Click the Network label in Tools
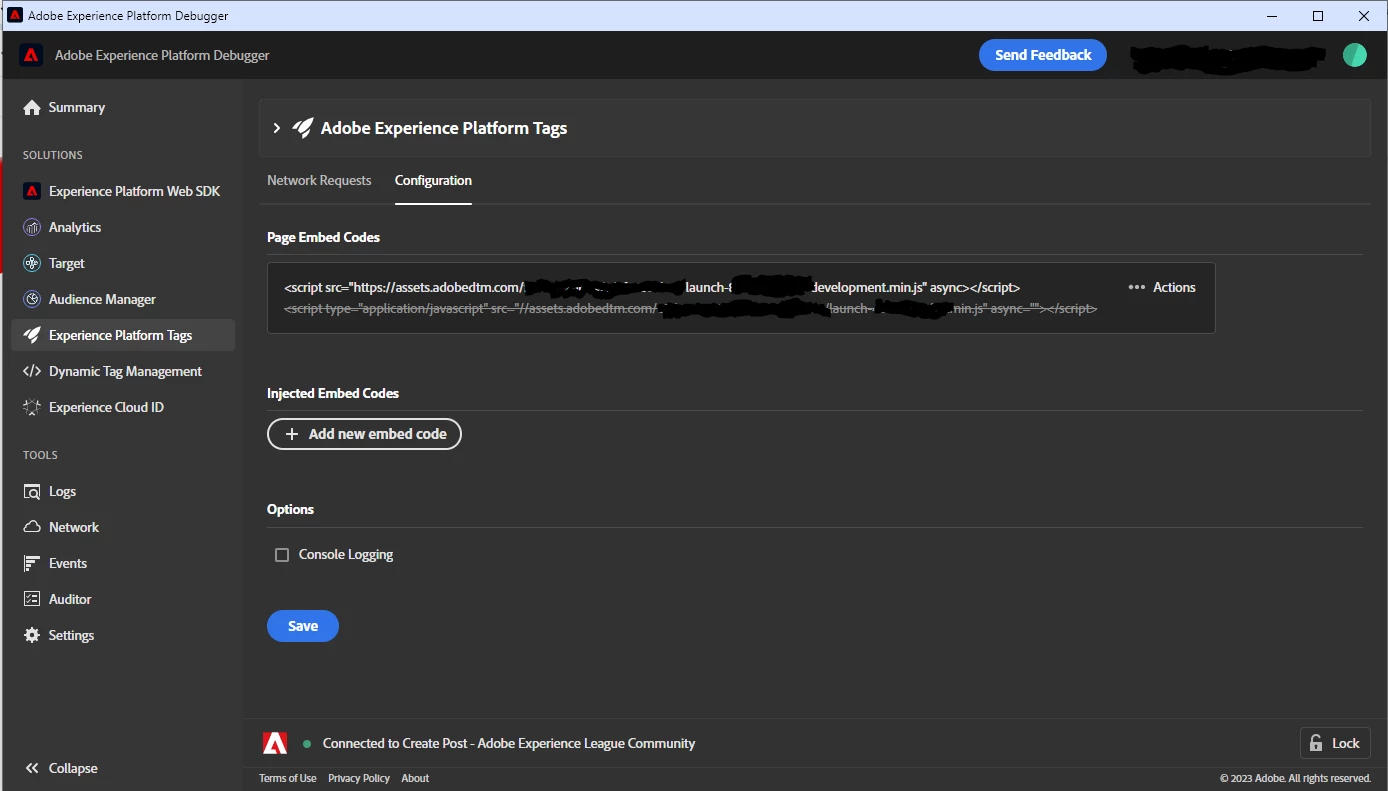Viewport: 1388px width, 791px height. 74,527
